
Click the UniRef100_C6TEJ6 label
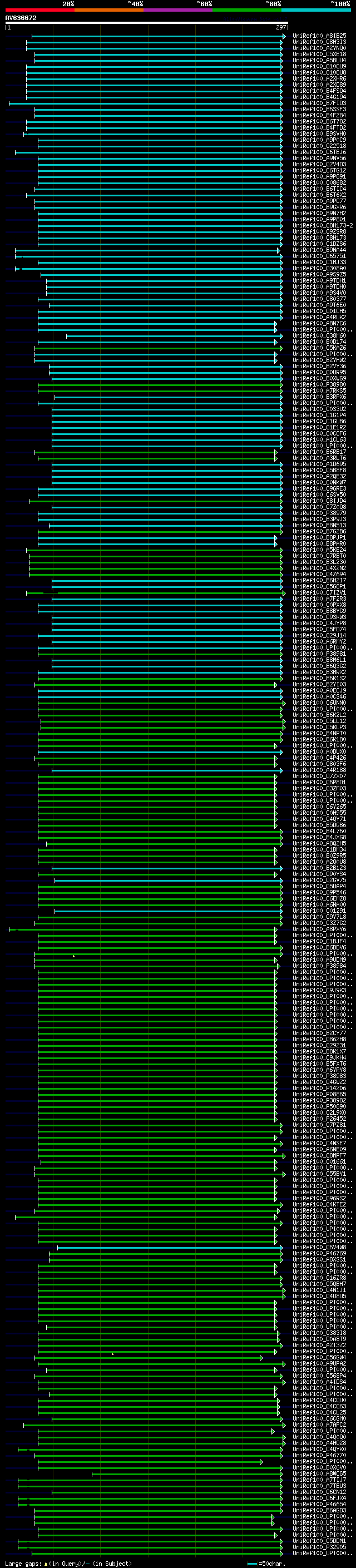click(319, 152)
